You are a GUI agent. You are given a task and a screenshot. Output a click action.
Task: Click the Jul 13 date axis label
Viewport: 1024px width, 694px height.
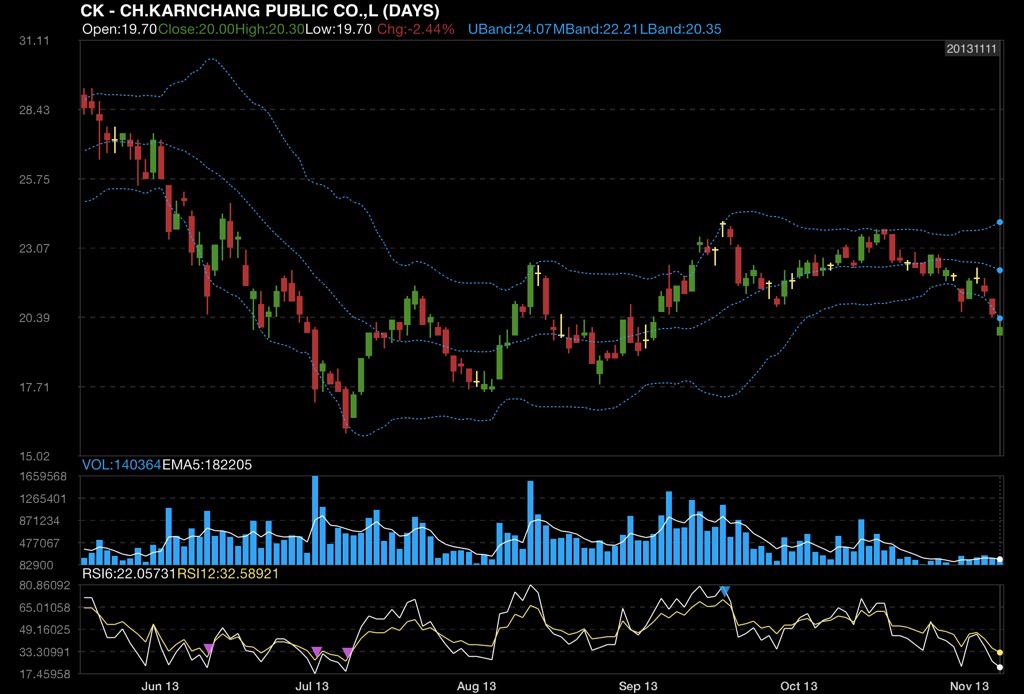pos(312,686)
